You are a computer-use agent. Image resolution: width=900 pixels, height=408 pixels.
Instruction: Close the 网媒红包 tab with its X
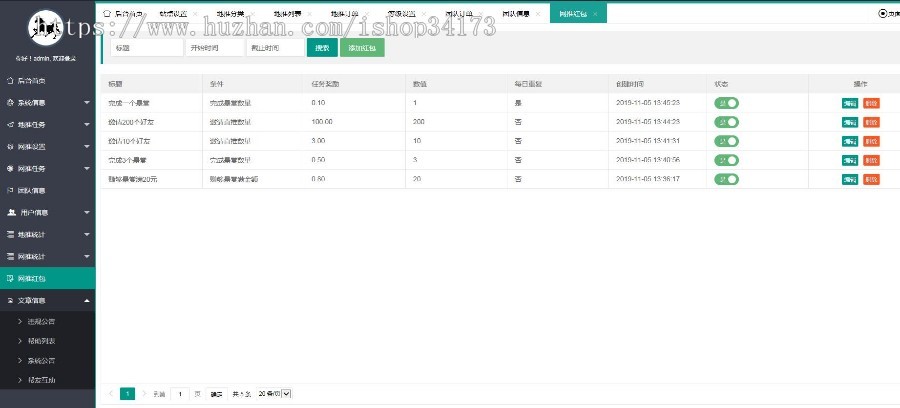tap(595, 14)
